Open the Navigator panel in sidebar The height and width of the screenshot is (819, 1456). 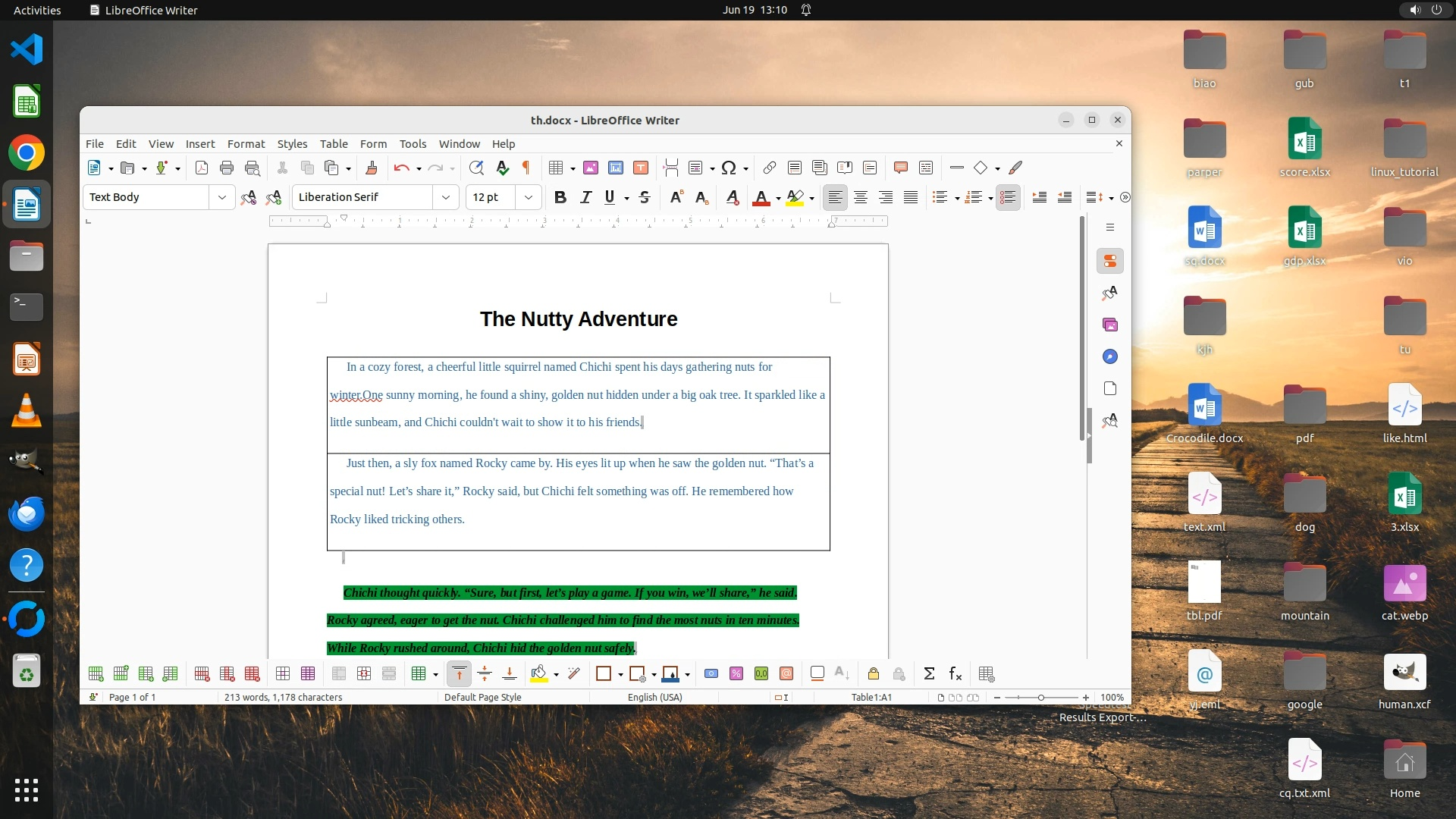click(1110, 356)
